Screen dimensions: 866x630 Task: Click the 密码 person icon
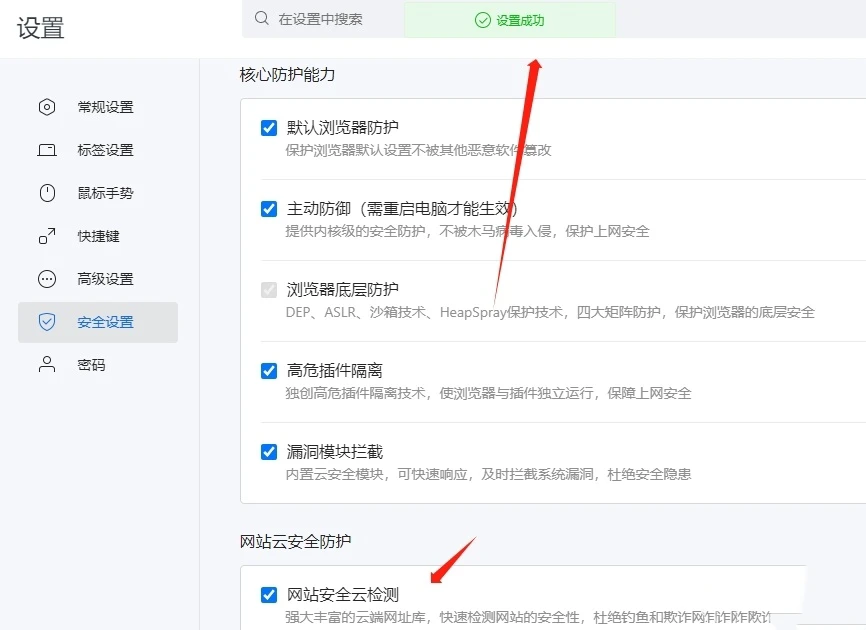point(47,364)
